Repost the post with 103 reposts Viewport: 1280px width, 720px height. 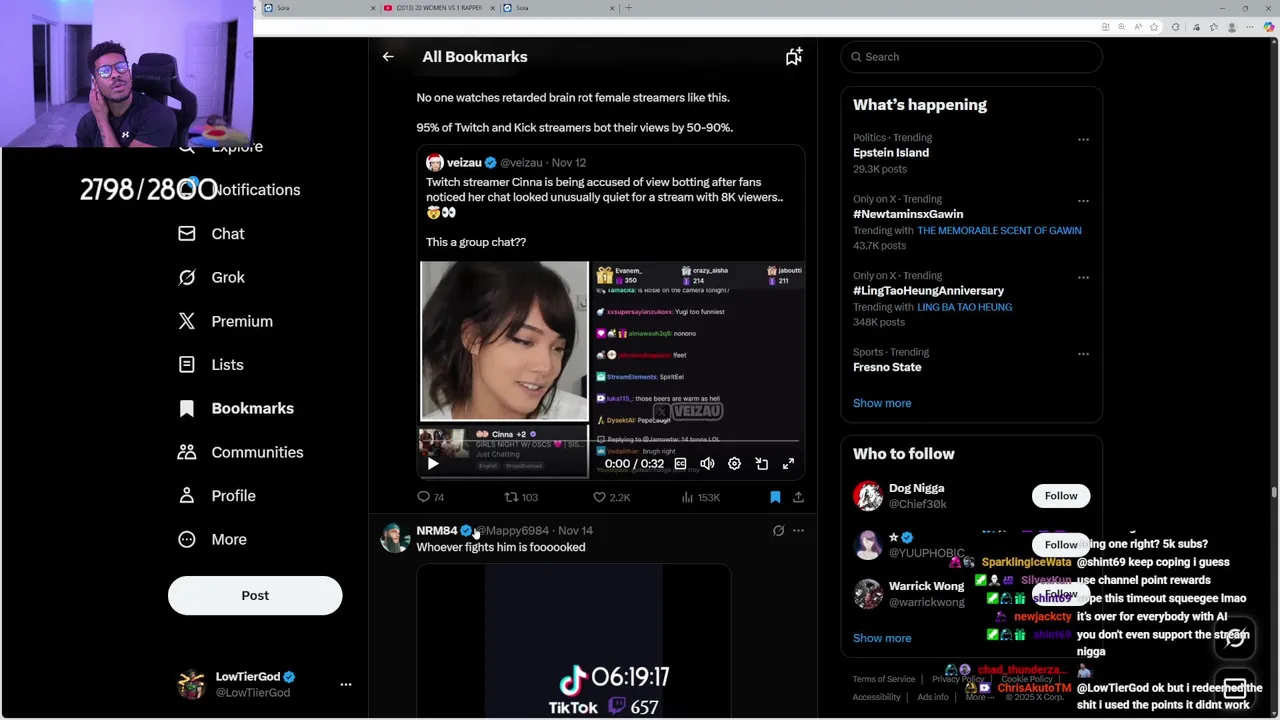(x=521, y=497)
